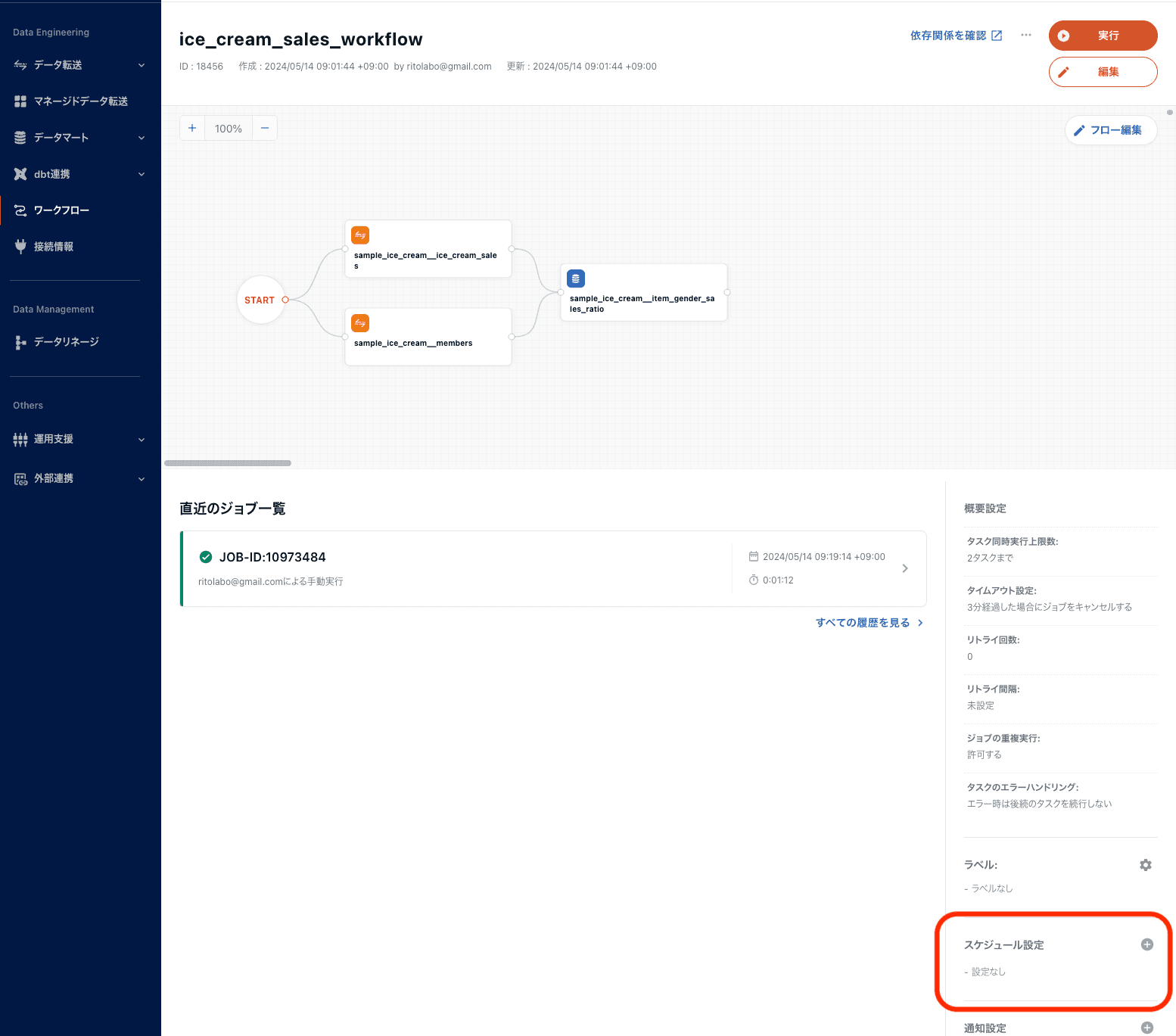Zoom out the flow canvas with minus

click(265, 128)
